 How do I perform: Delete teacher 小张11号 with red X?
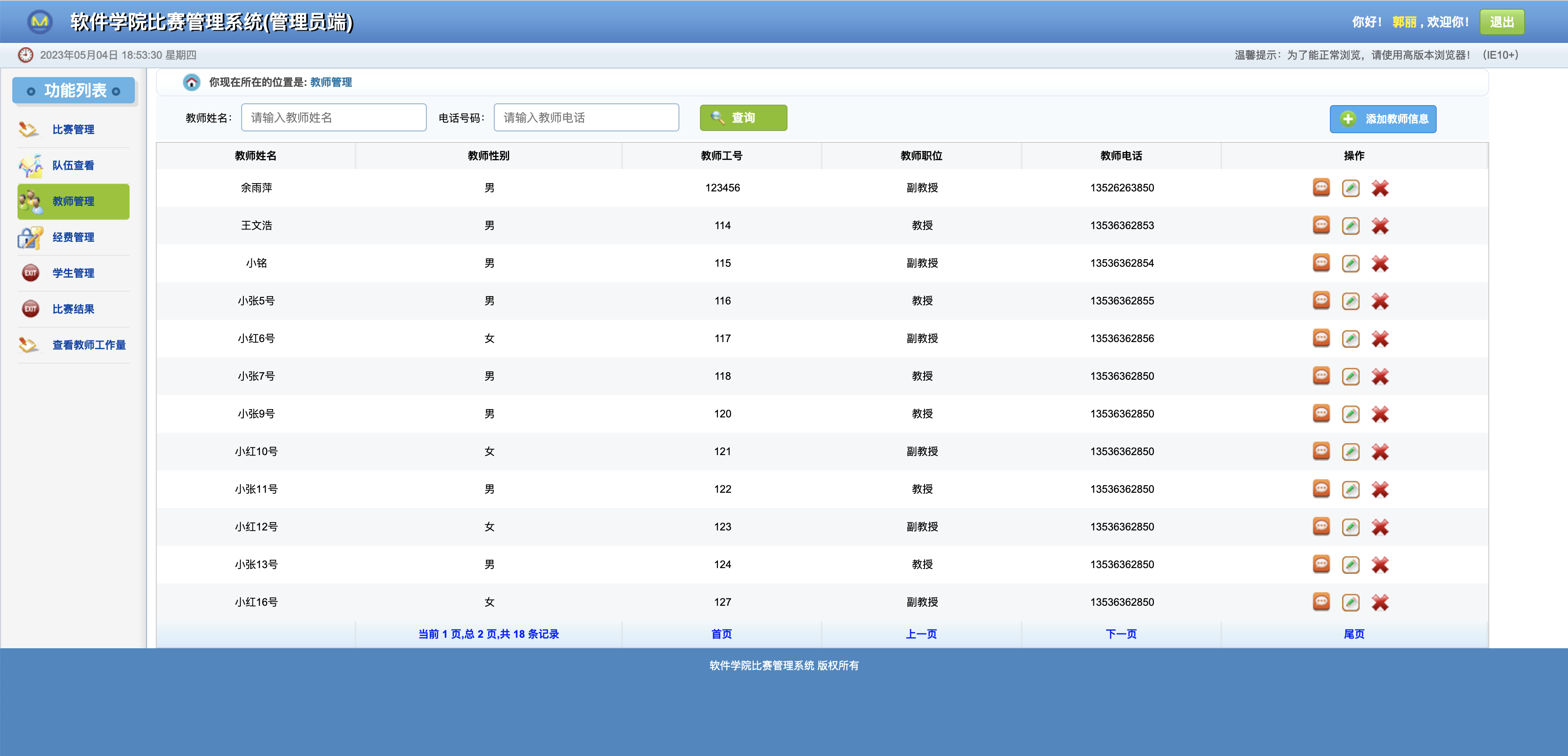(x=1379, y=490)
